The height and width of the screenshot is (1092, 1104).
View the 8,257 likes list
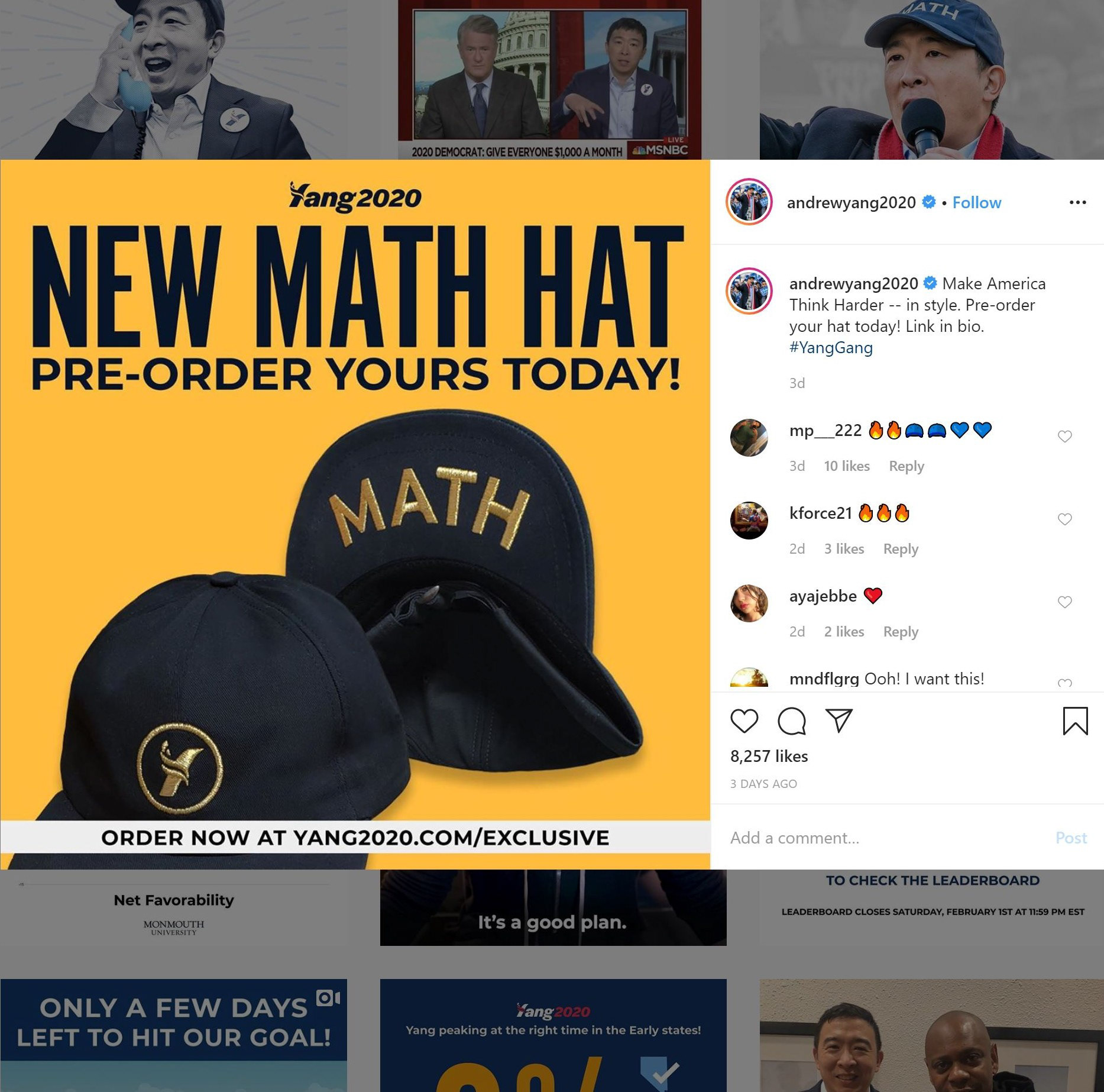click(x=769, y=756)
